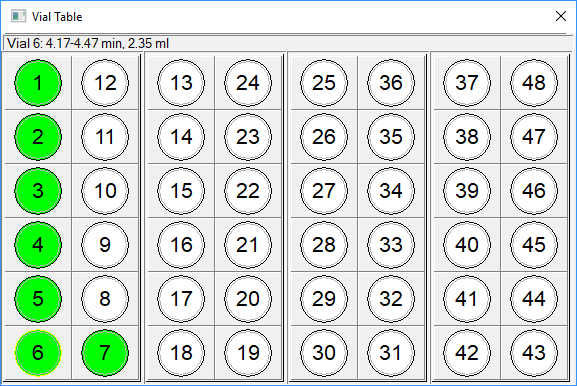
Task: Select filled green vial 1
Action: [38, 83]
